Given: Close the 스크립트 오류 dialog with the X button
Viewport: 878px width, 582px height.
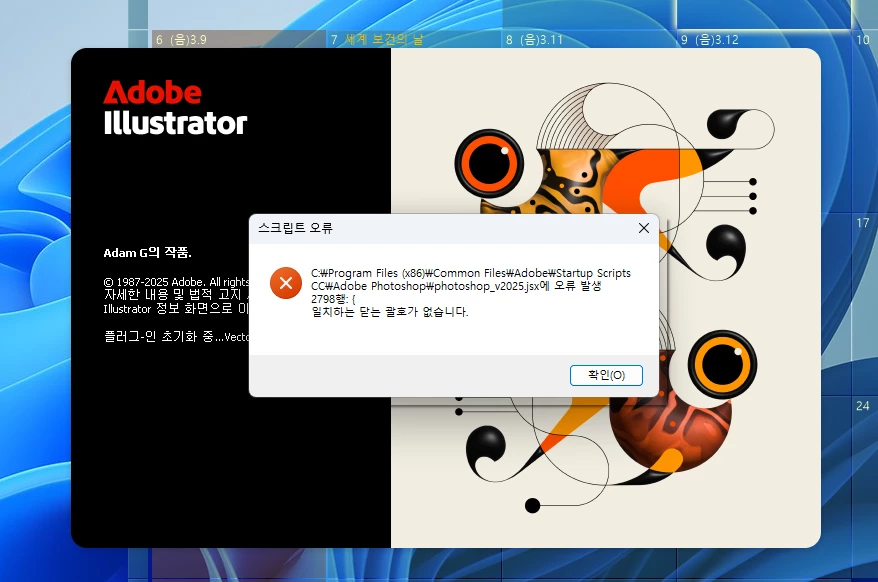Looking at the screenshot, I should pyautogui.click(x=644, y=228).
